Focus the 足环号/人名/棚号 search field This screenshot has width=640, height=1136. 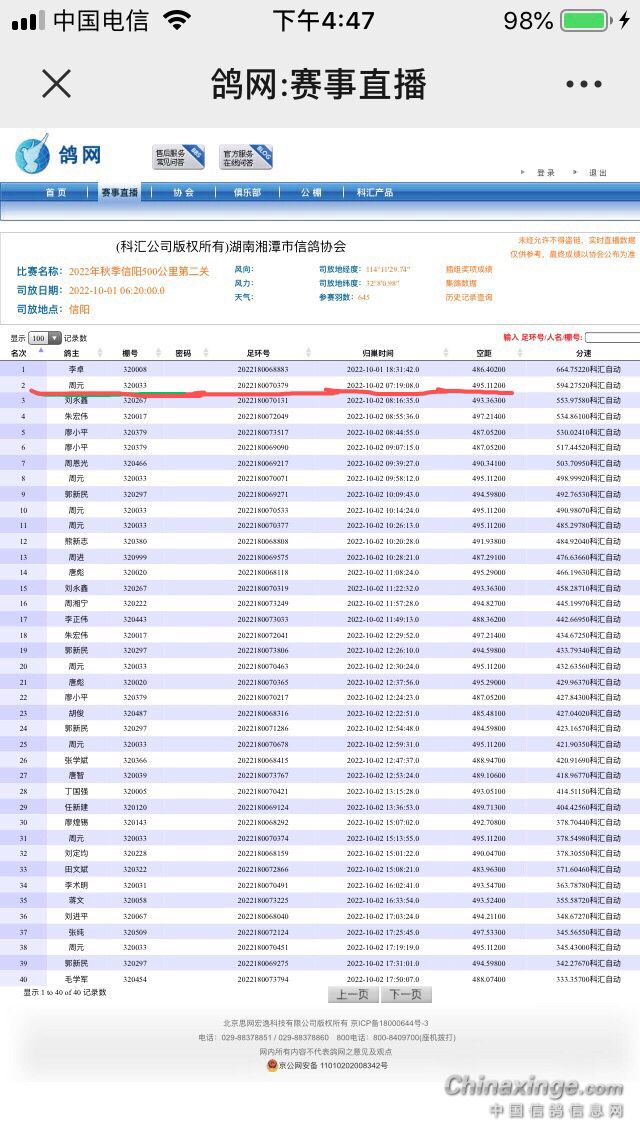(611, 338)
